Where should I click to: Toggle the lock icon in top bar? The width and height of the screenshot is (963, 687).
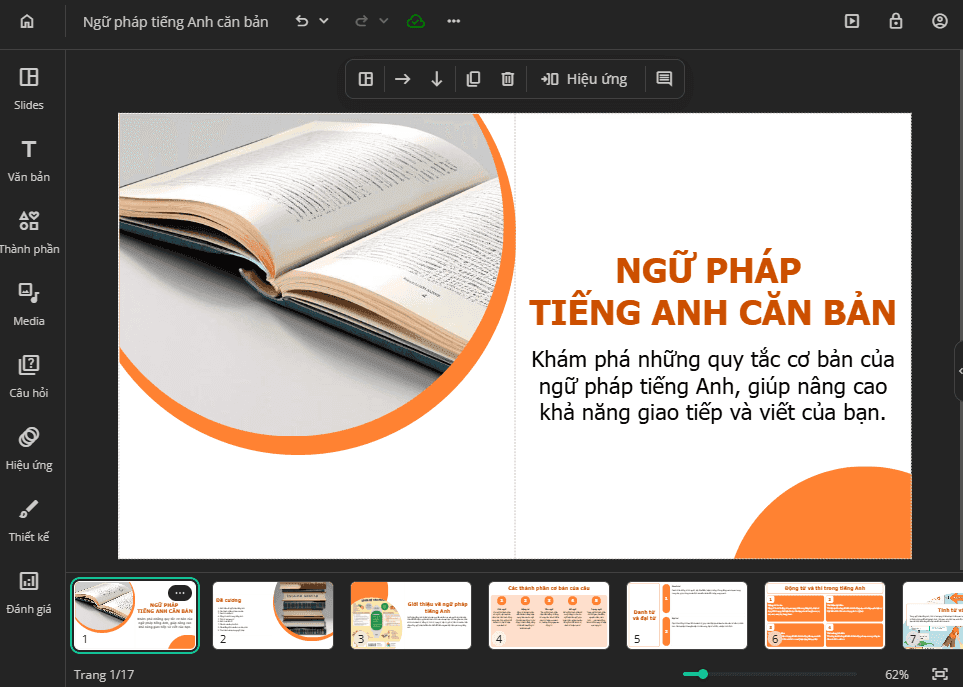click(x=895, y=21)
